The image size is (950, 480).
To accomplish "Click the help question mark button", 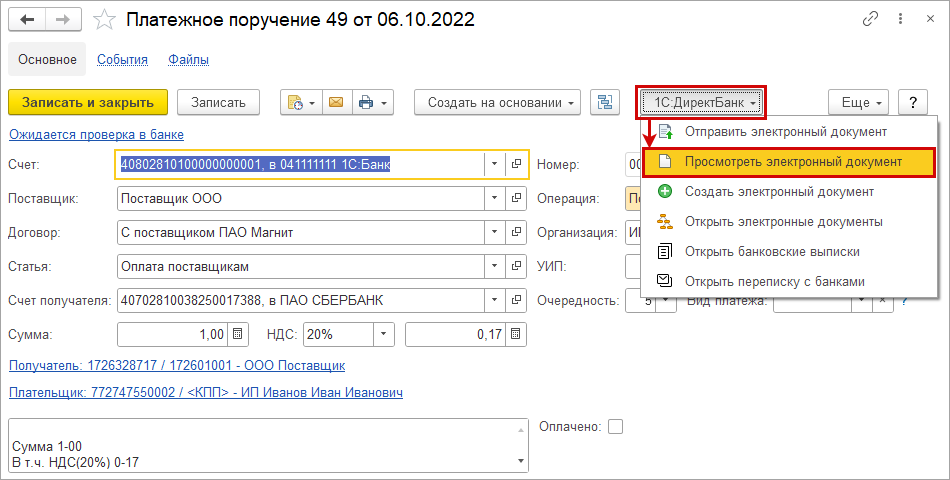I will point(912,102).
